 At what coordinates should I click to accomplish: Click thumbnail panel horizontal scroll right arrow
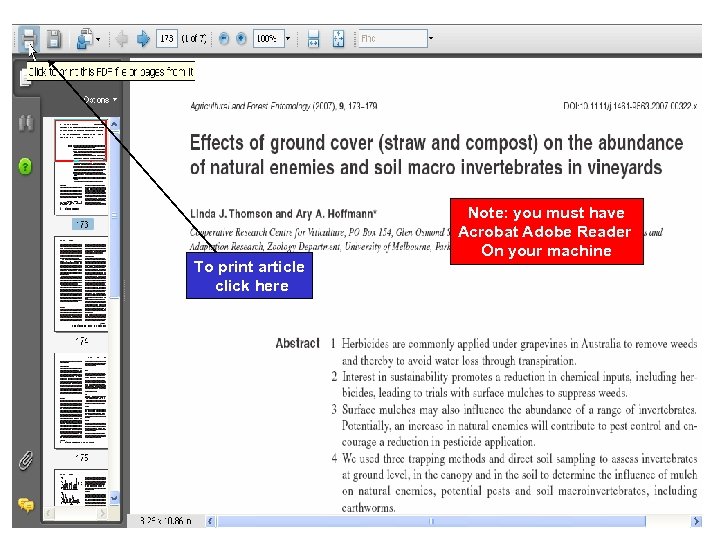(102, 513)
